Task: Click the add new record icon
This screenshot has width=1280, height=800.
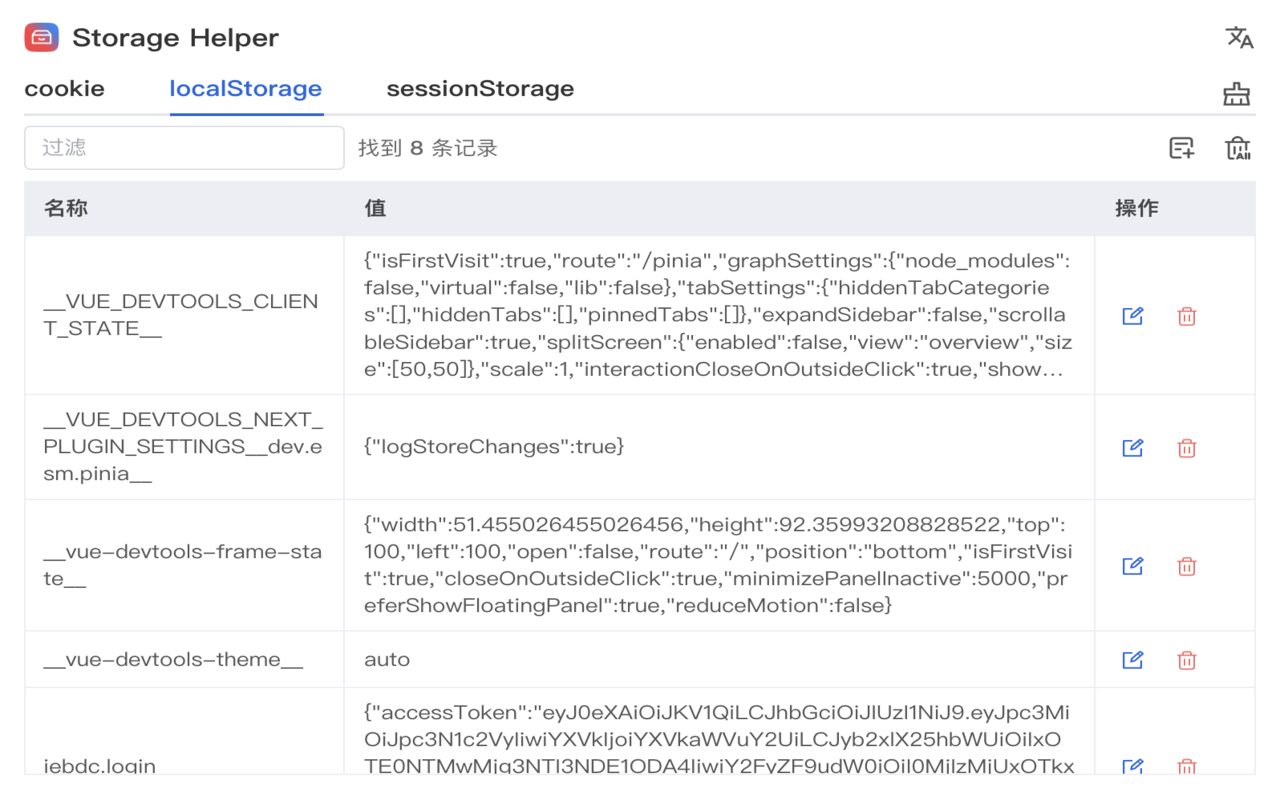Action: pyautogui.click(x=1182, y=148)
